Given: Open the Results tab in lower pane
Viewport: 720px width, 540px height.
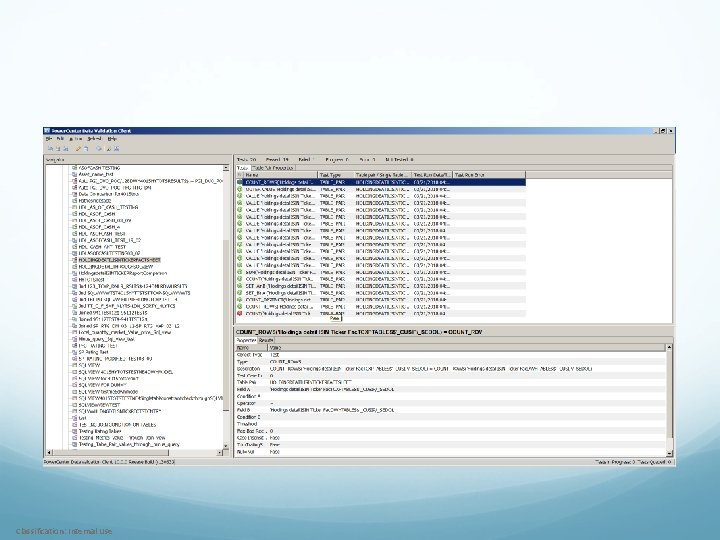Looking at the screenshot, I should pyautogui.click(x=265, y=340).
